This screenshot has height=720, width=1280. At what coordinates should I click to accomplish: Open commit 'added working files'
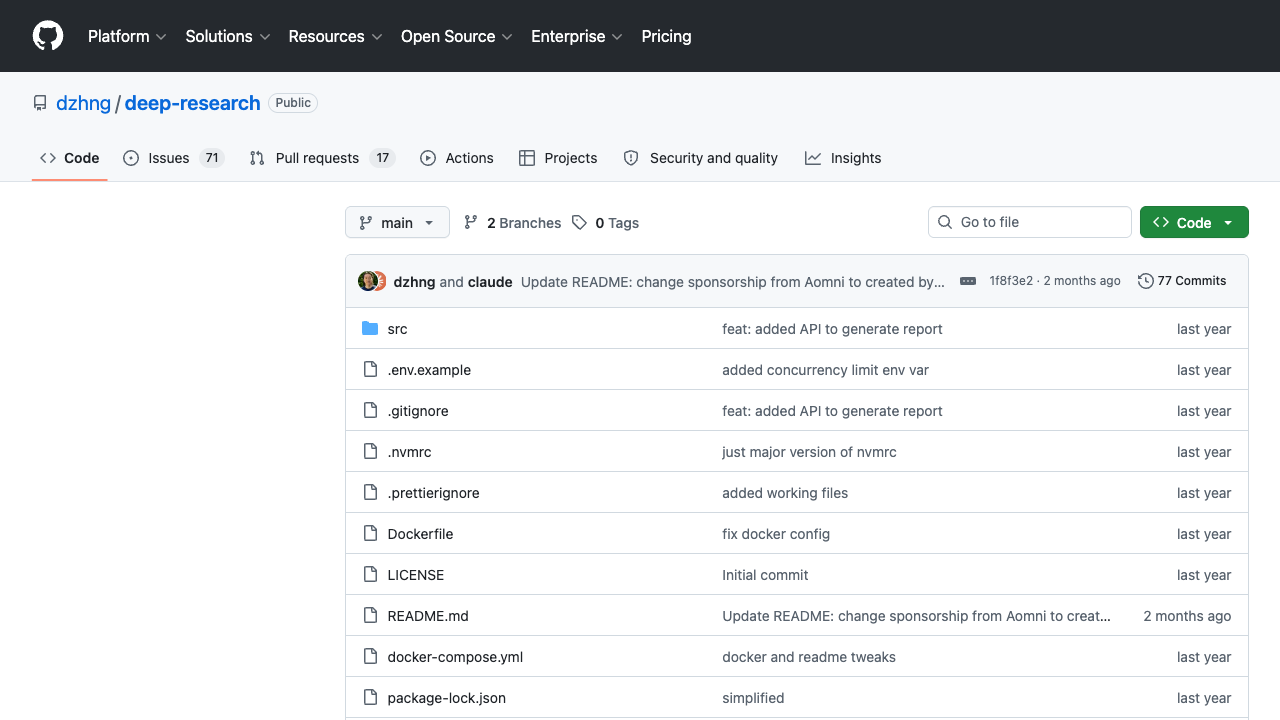785,493
